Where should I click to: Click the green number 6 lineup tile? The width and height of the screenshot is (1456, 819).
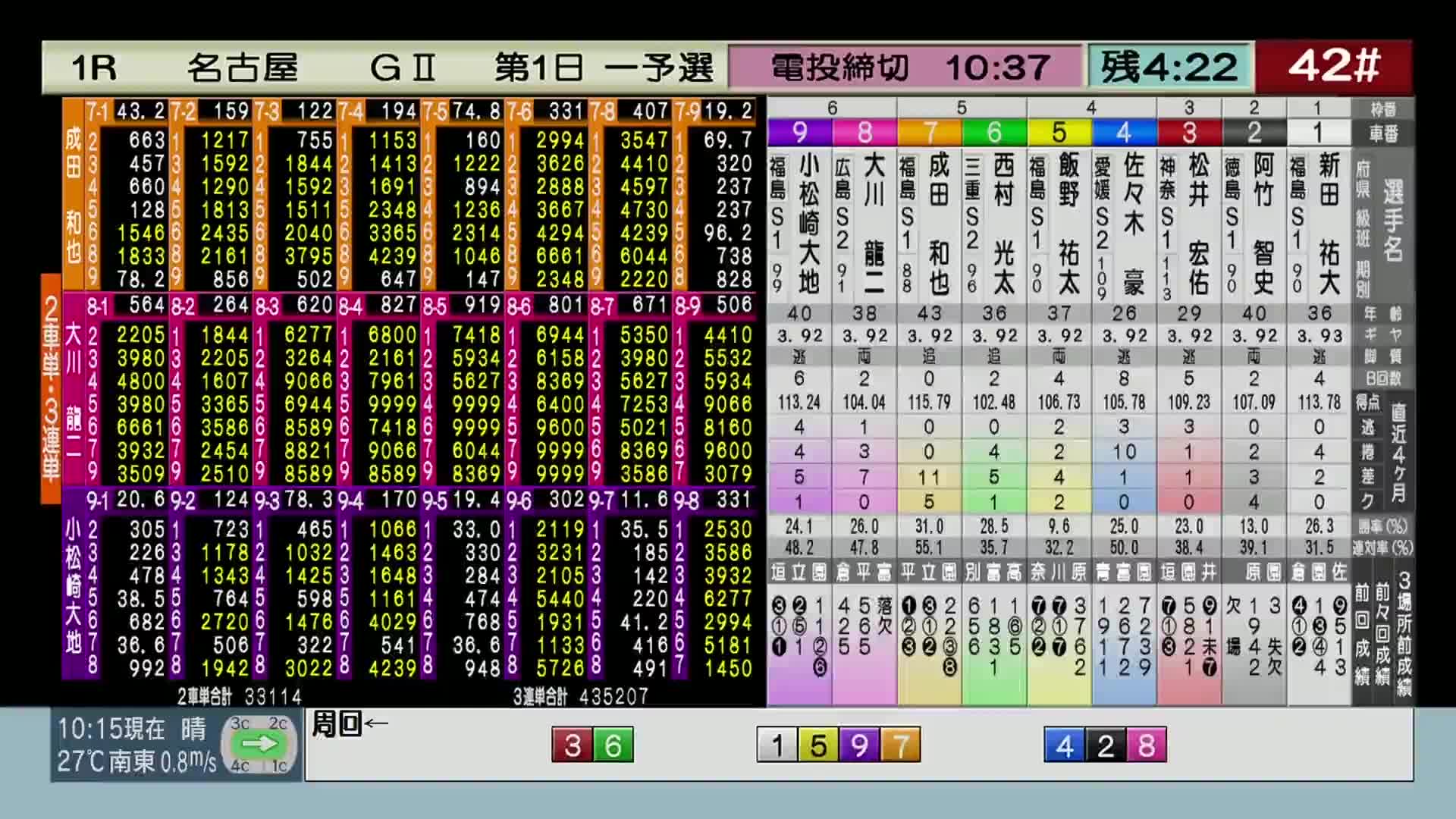pyautogui.click(x=613, y=745)
